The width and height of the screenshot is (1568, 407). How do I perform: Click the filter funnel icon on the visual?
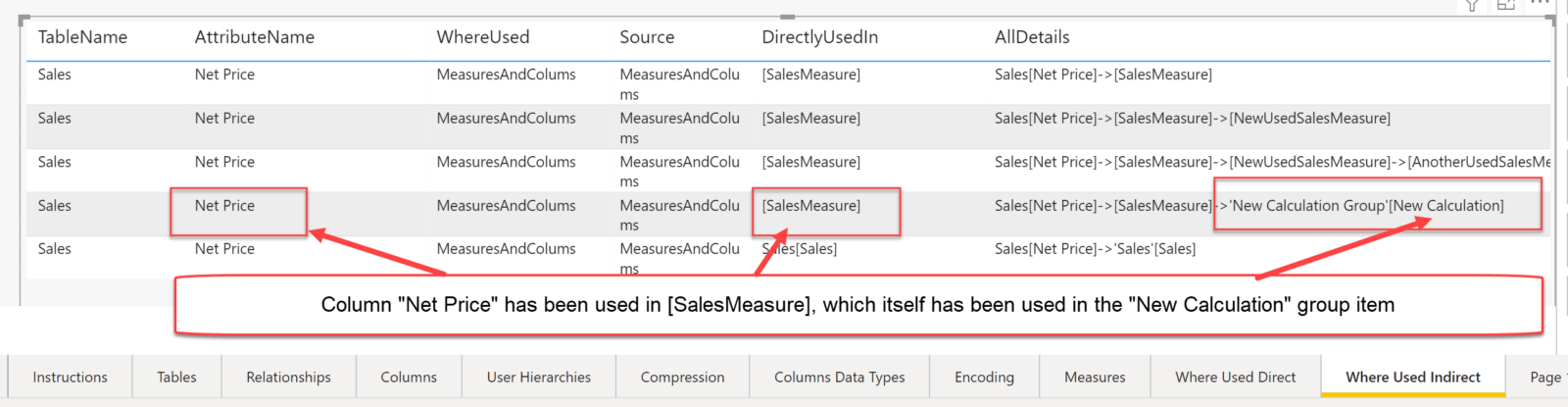coord(1472,4)
